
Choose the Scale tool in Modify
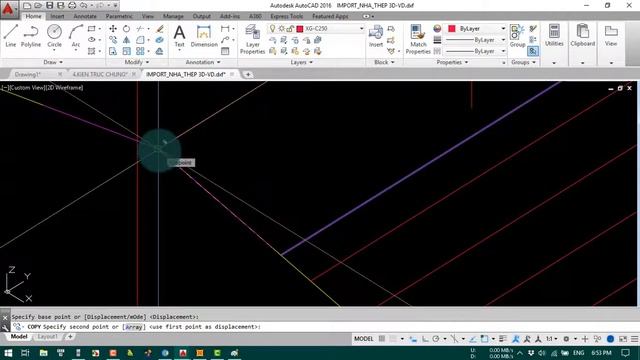pyautogui.click(x=127, y=51)
